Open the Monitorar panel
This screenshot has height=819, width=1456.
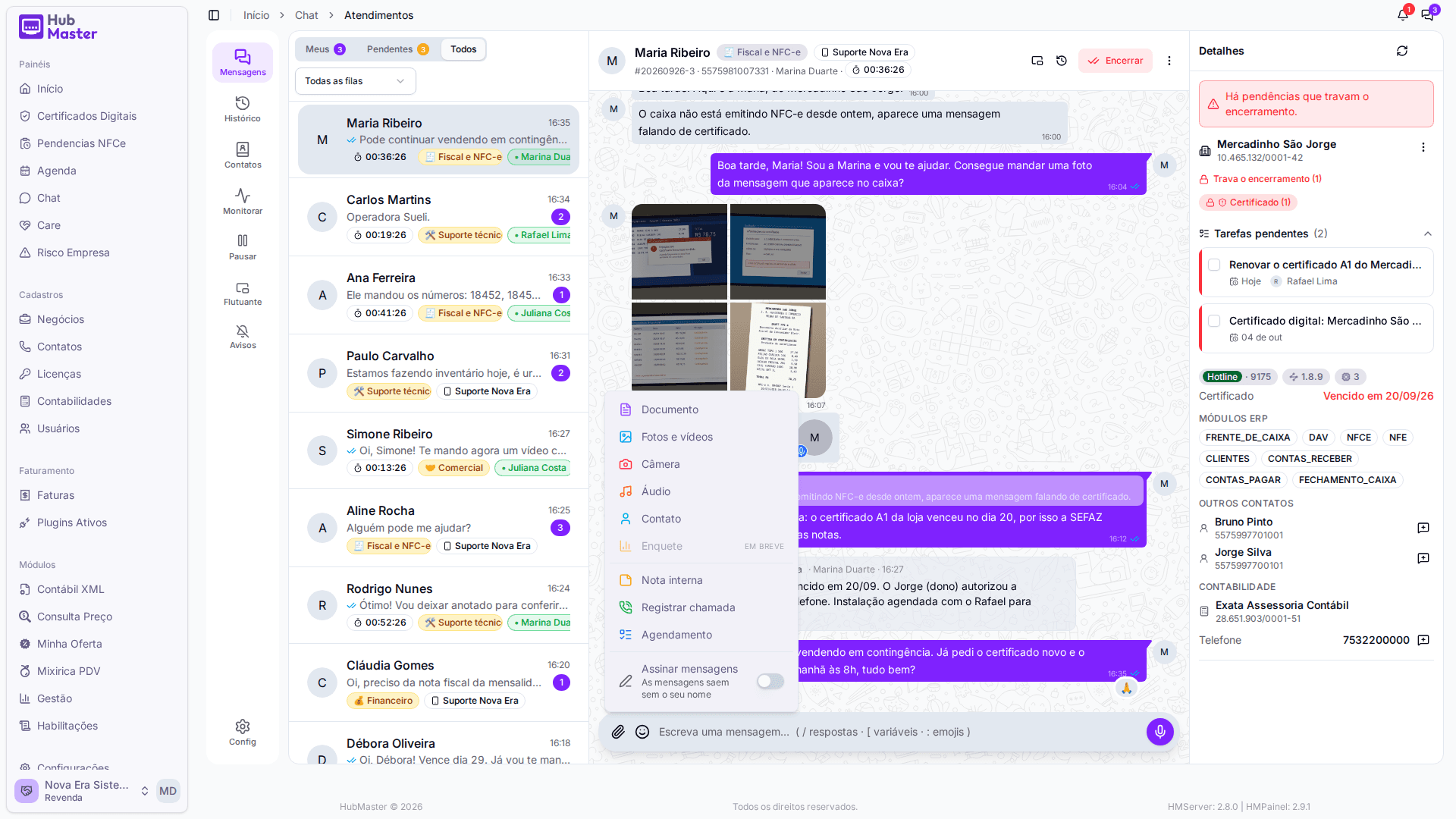tap(243, 201)
